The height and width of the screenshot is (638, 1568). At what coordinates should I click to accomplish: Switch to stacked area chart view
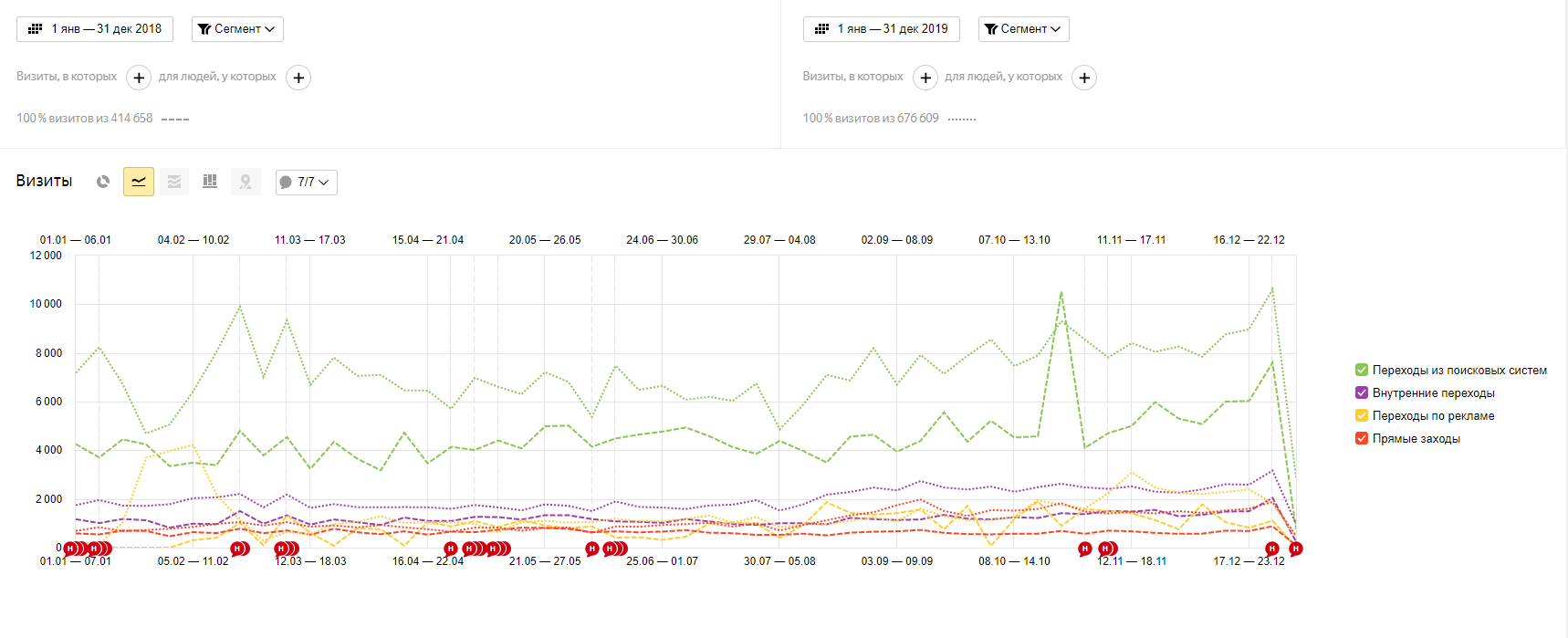pos(174,182)
